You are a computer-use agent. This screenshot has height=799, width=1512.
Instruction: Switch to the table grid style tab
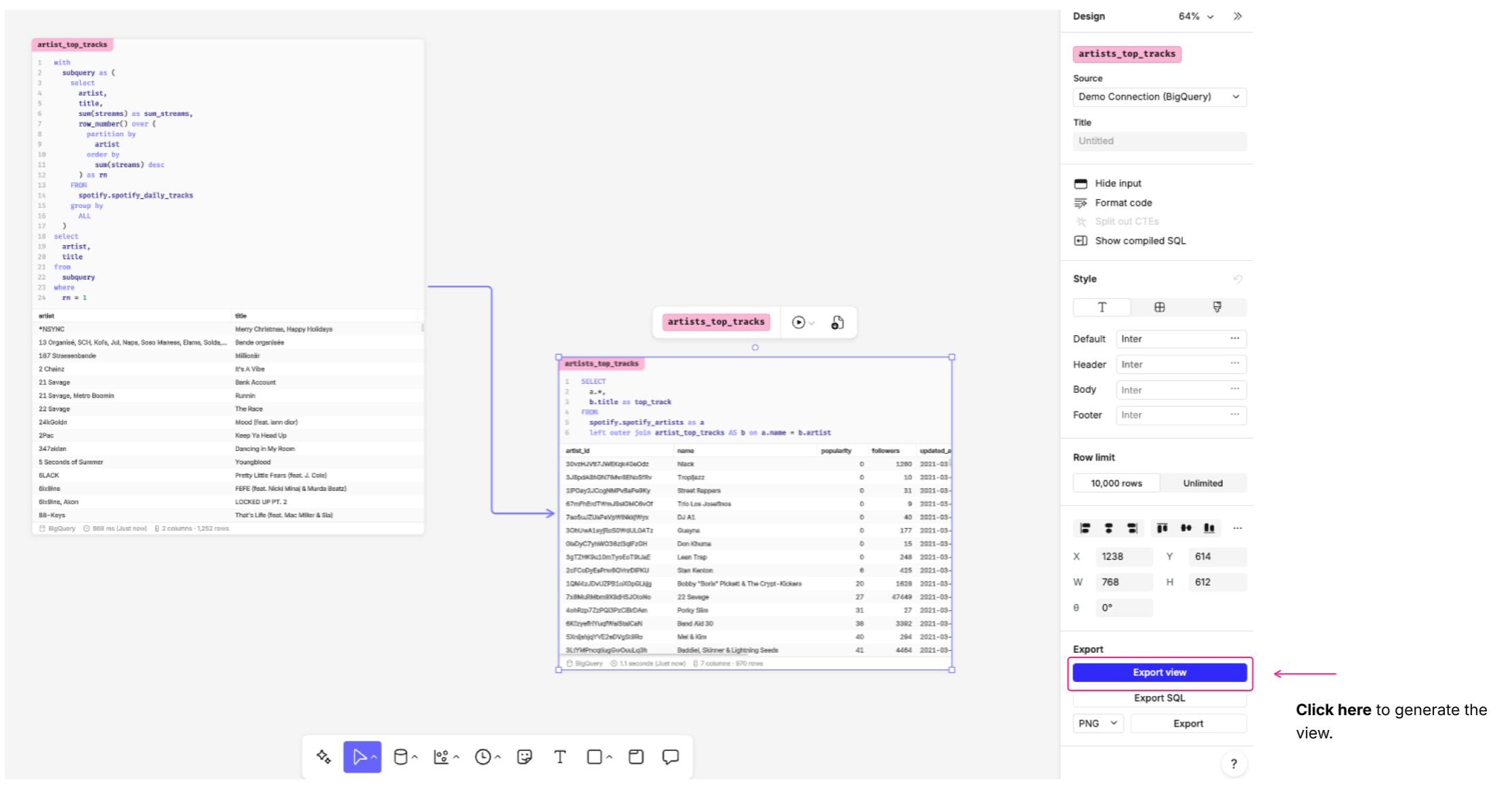1160,307
